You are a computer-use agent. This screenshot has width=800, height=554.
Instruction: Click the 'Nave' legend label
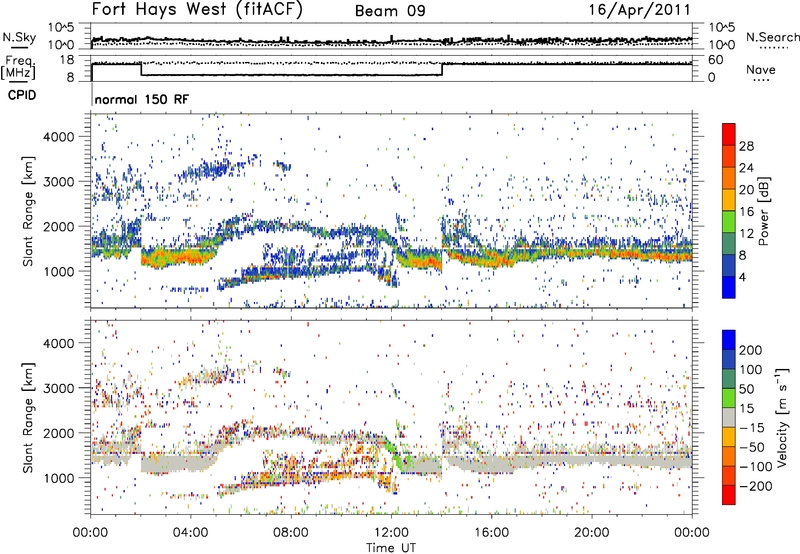pos(761,69)
